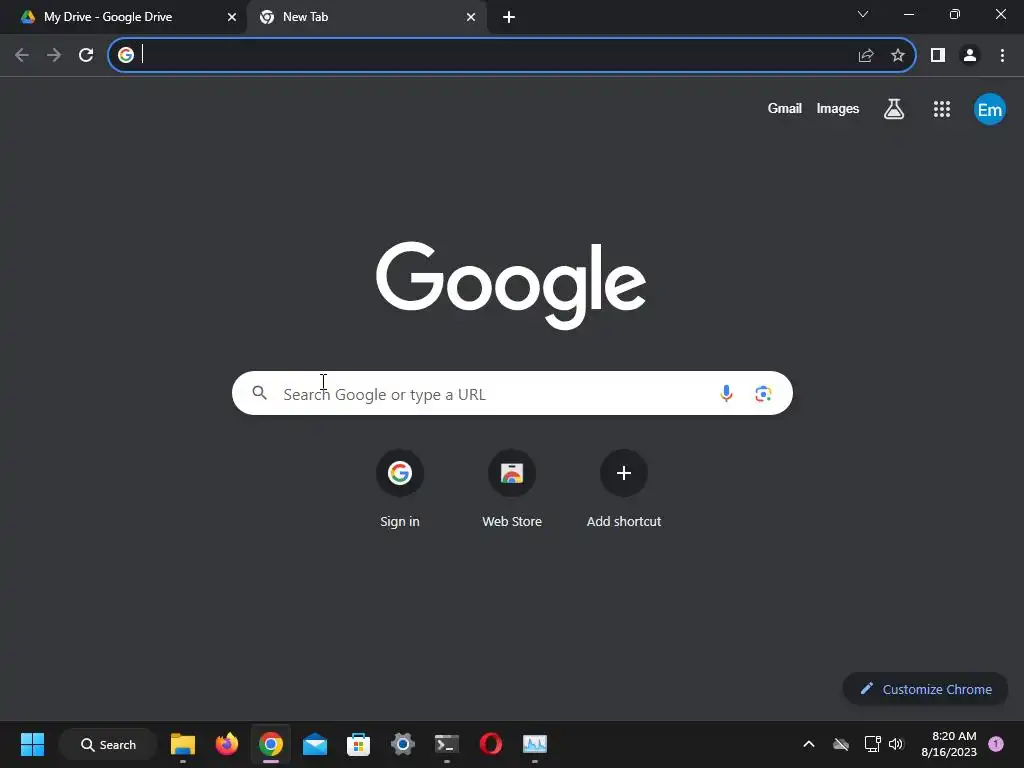Image resolution: width=1024 pixels, height=768 pixels.
Task: Open Images link
Action: 838,108
